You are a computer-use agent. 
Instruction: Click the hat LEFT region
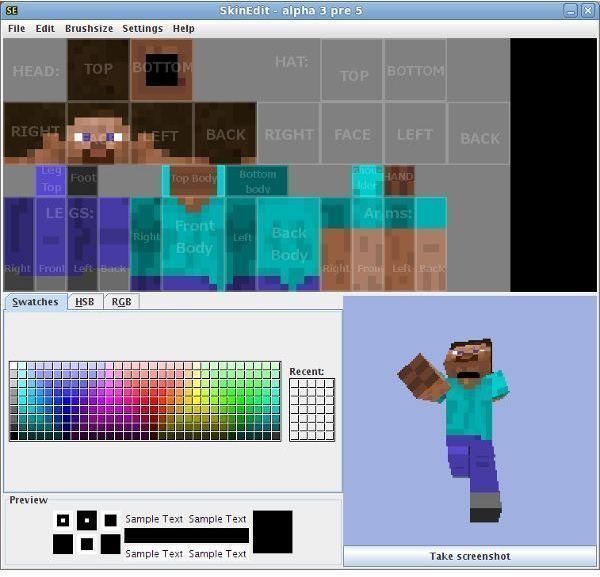click(416, 133)
